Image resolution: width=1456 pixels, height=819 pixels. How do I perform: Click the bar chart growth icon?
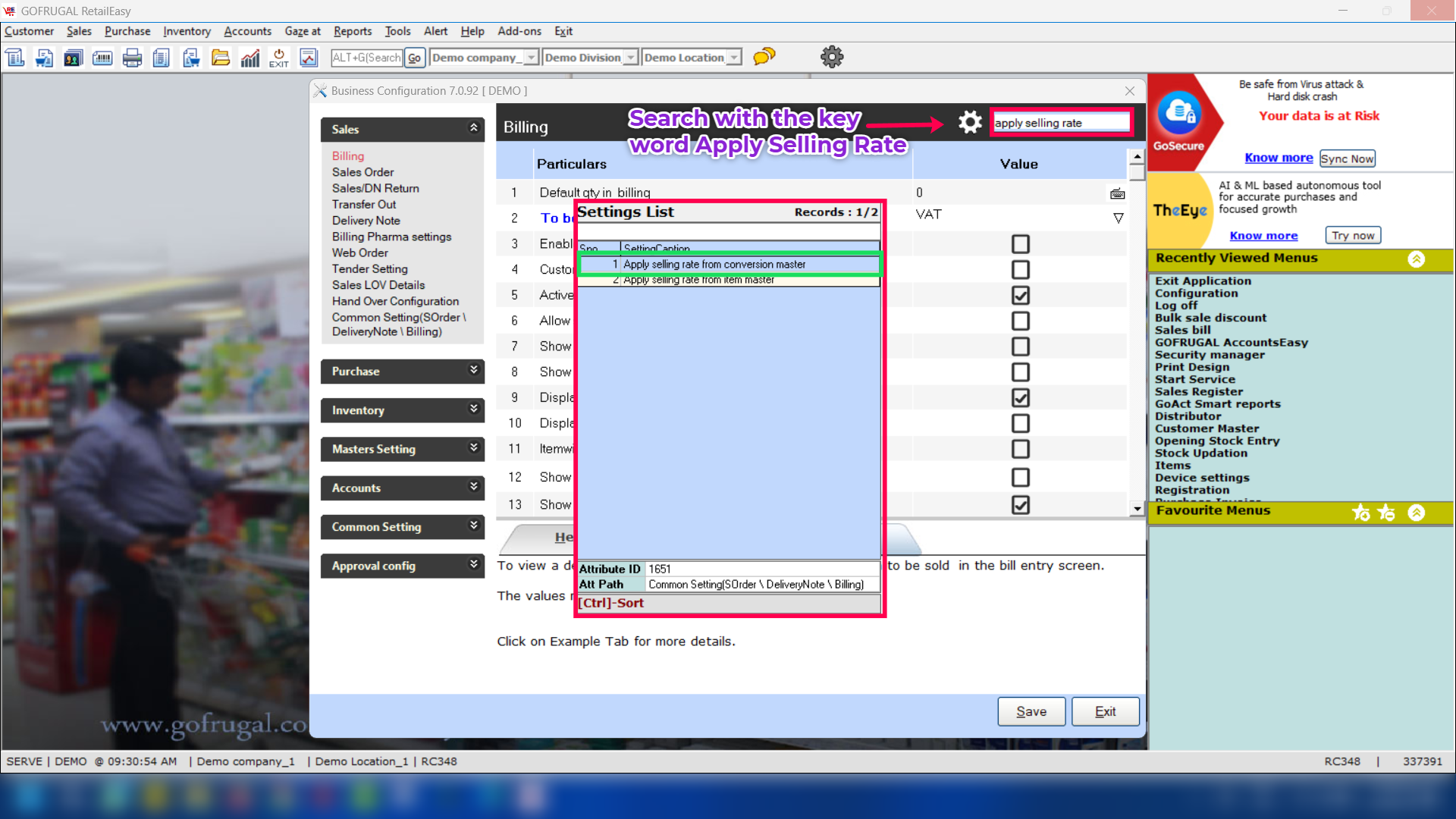pyautogui.click(x=249, y=58)
